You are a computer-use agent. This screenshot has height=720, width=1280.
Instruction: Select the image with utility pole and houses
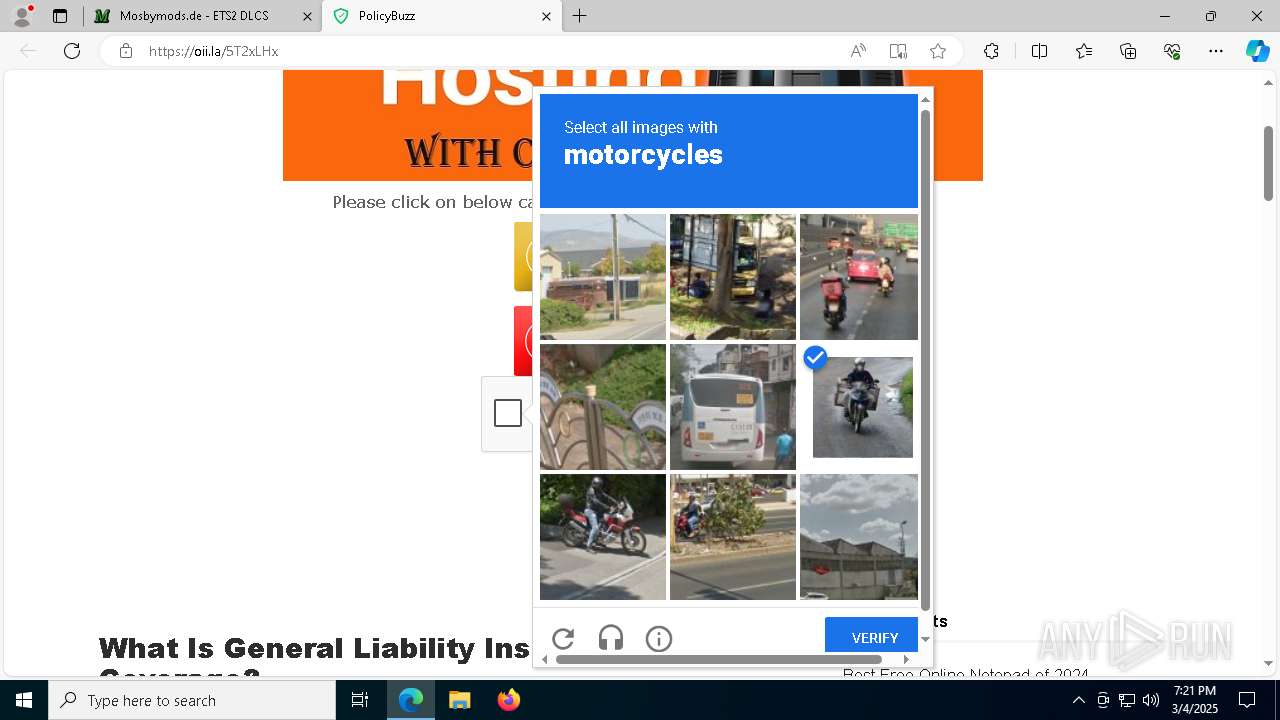[x=603, y=277]
